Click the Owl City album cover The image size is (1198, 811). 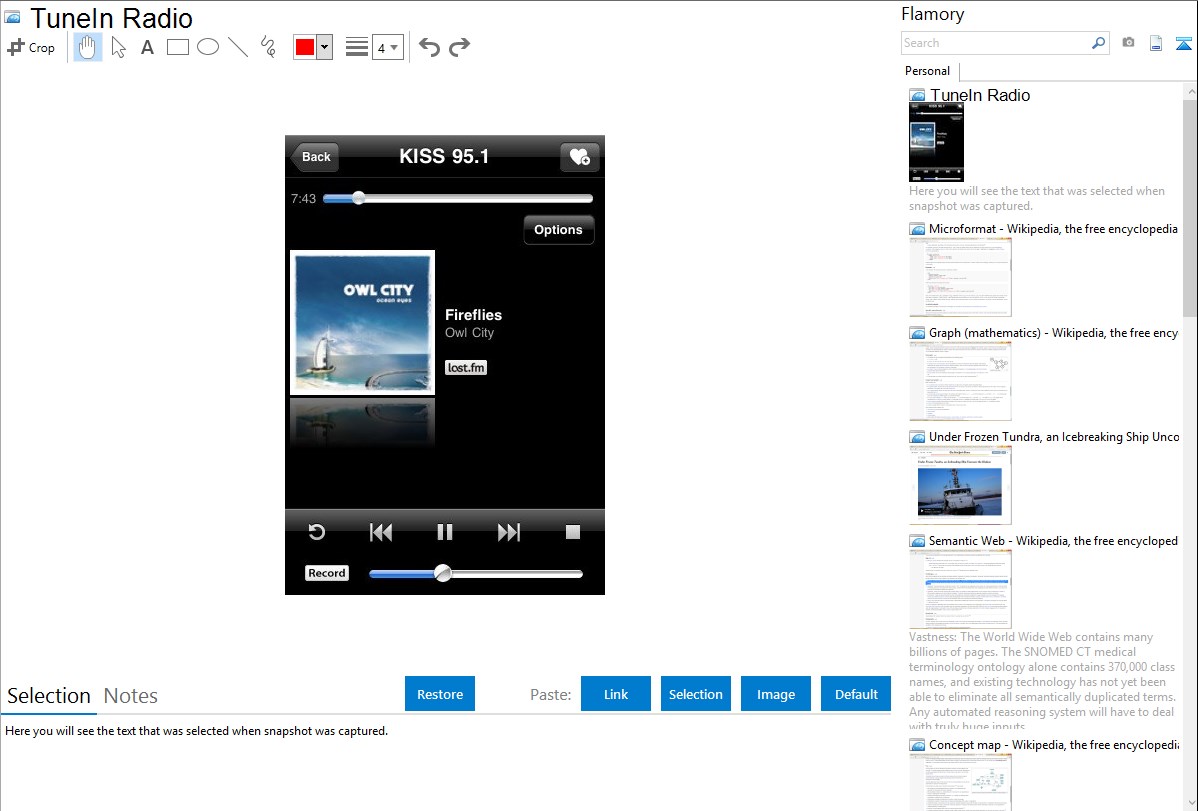363,323
